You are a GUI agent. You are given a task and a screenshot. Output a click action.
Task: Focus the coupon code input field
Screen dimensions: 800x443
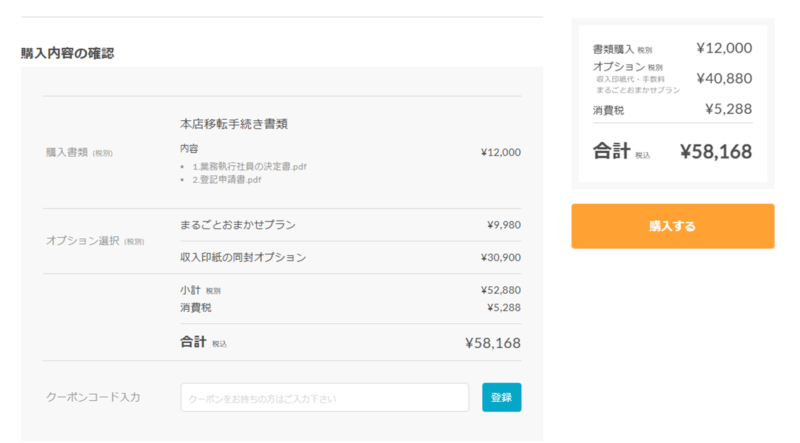(x=324, y=398)
